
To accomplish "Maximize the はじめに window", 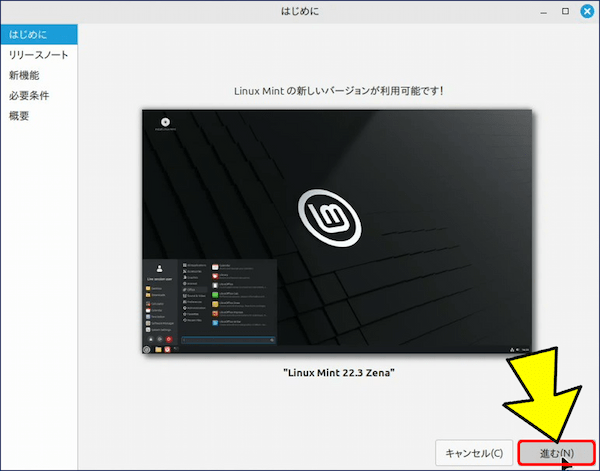I will (565, 11).
